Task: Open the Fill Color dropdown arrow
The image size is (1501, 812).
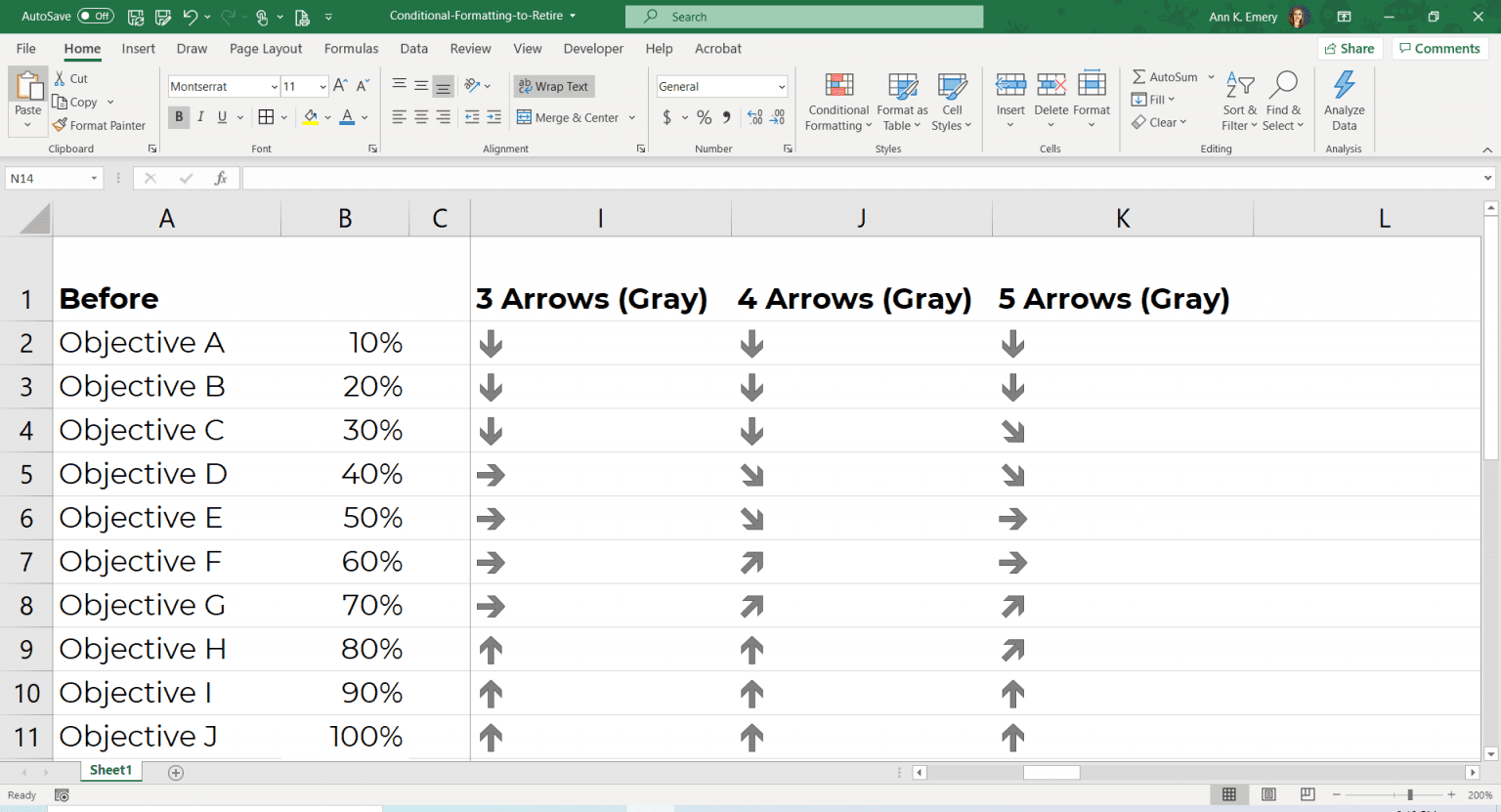Action: tap(326, 117)
